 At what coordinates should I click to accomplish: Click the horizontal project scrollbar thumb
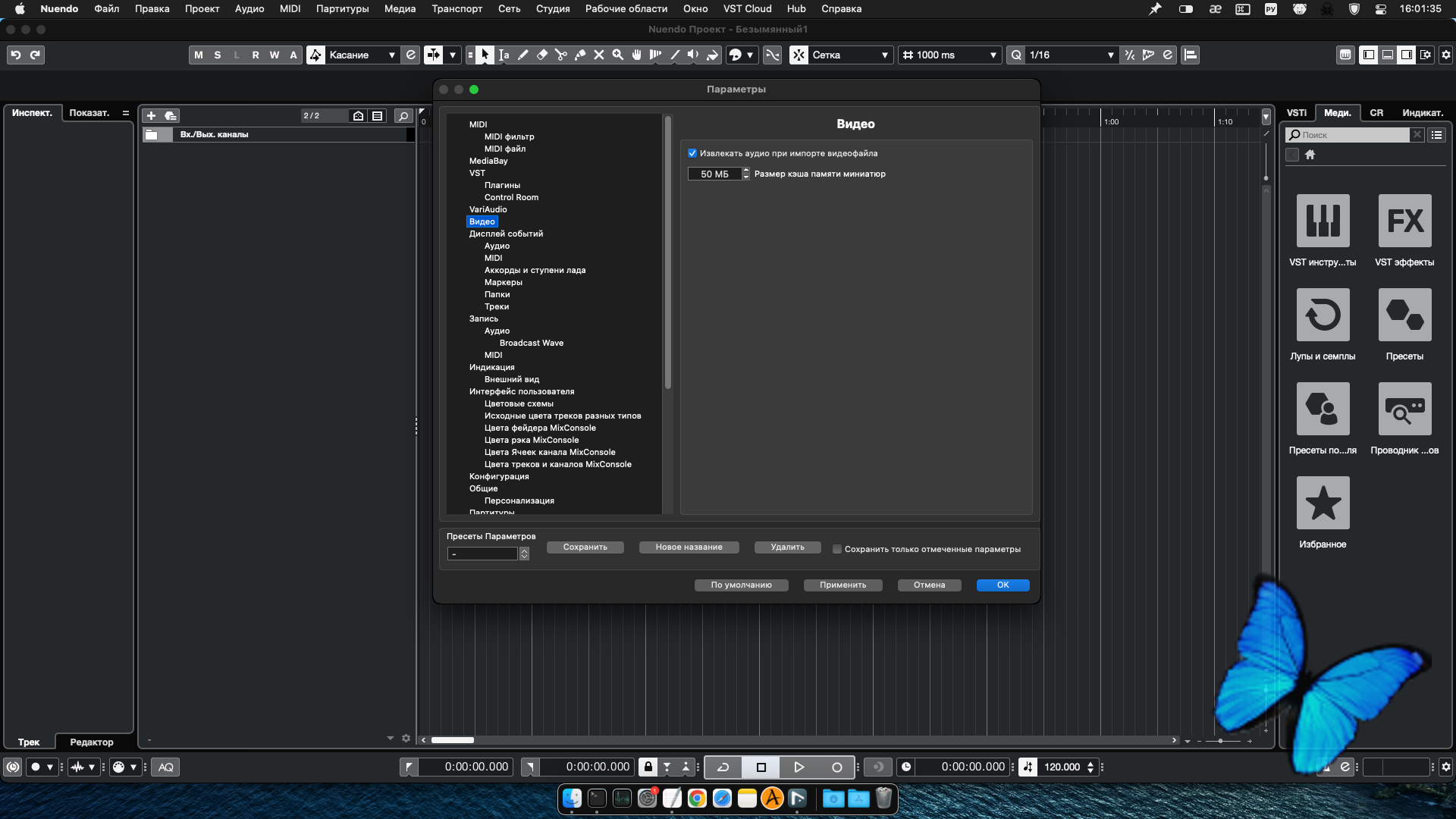click(453, 740)
